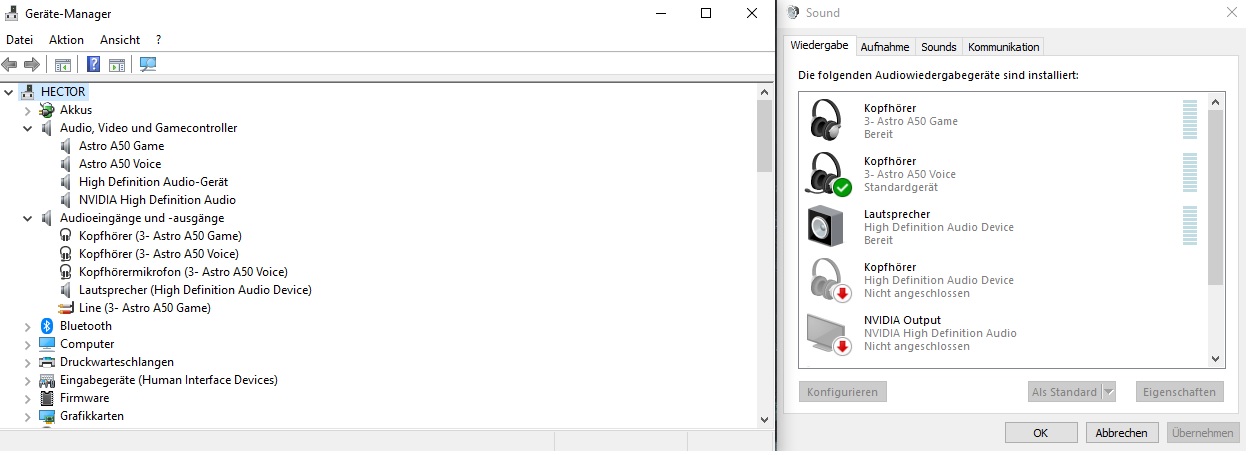The image size is (1249, 455).
Task: Collapse Audioeingänge und -ausgänge
Action: coord(28,218)
